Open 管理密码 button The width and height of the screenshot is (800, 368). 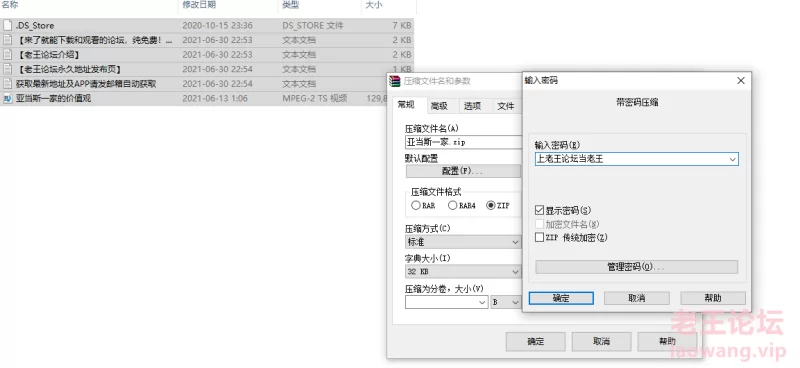point(636,267)
